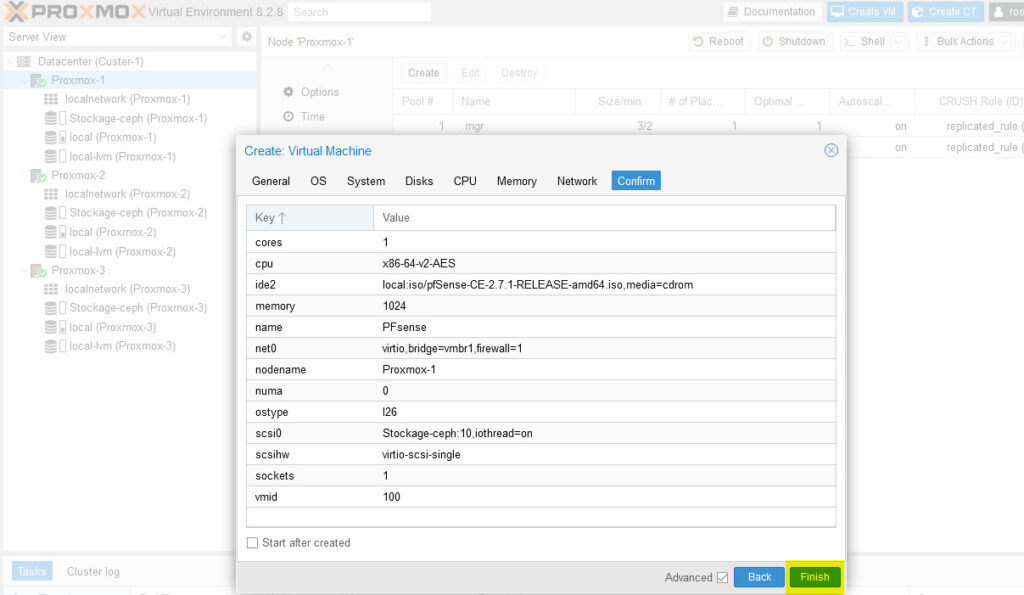Open the Server View settings gear
Image resolution: width=1024 pixels, height=595 pixels.
246,37
